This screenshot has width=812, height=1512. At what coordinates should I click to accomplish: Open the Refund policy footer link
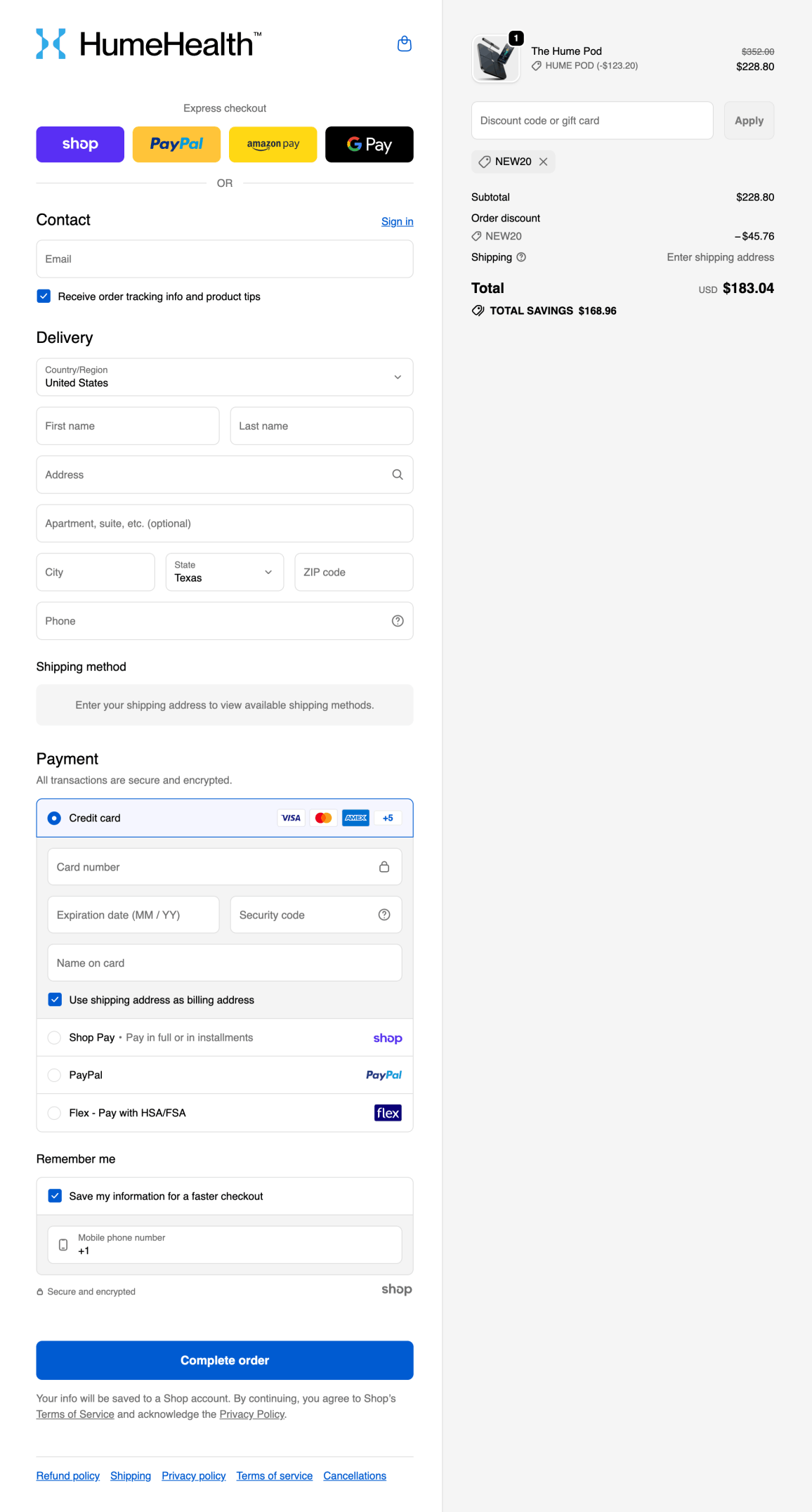68,1475
